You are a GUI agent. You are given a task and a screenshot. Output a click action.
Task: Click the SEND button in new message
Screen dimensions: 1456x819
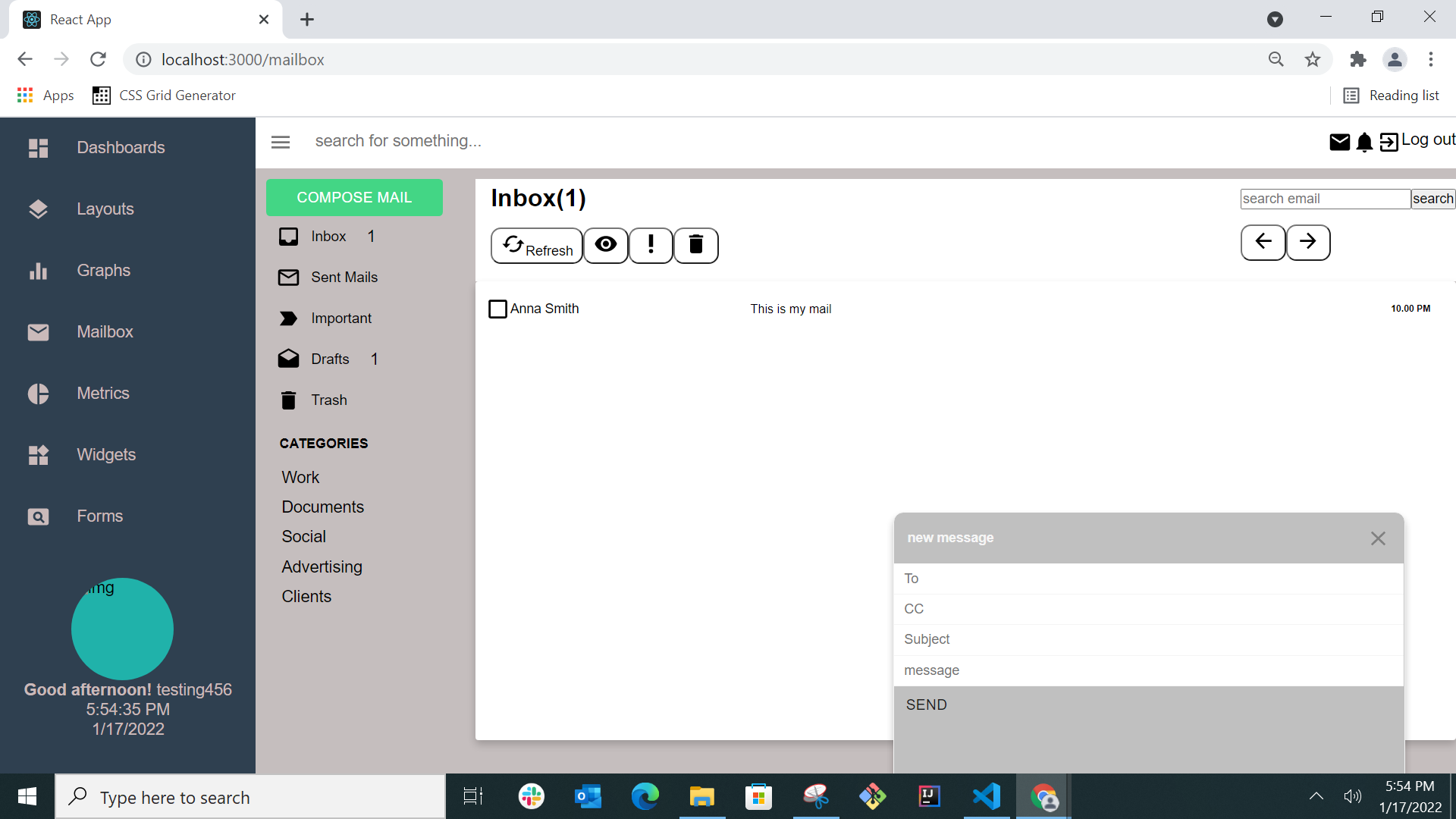(926, 704)
